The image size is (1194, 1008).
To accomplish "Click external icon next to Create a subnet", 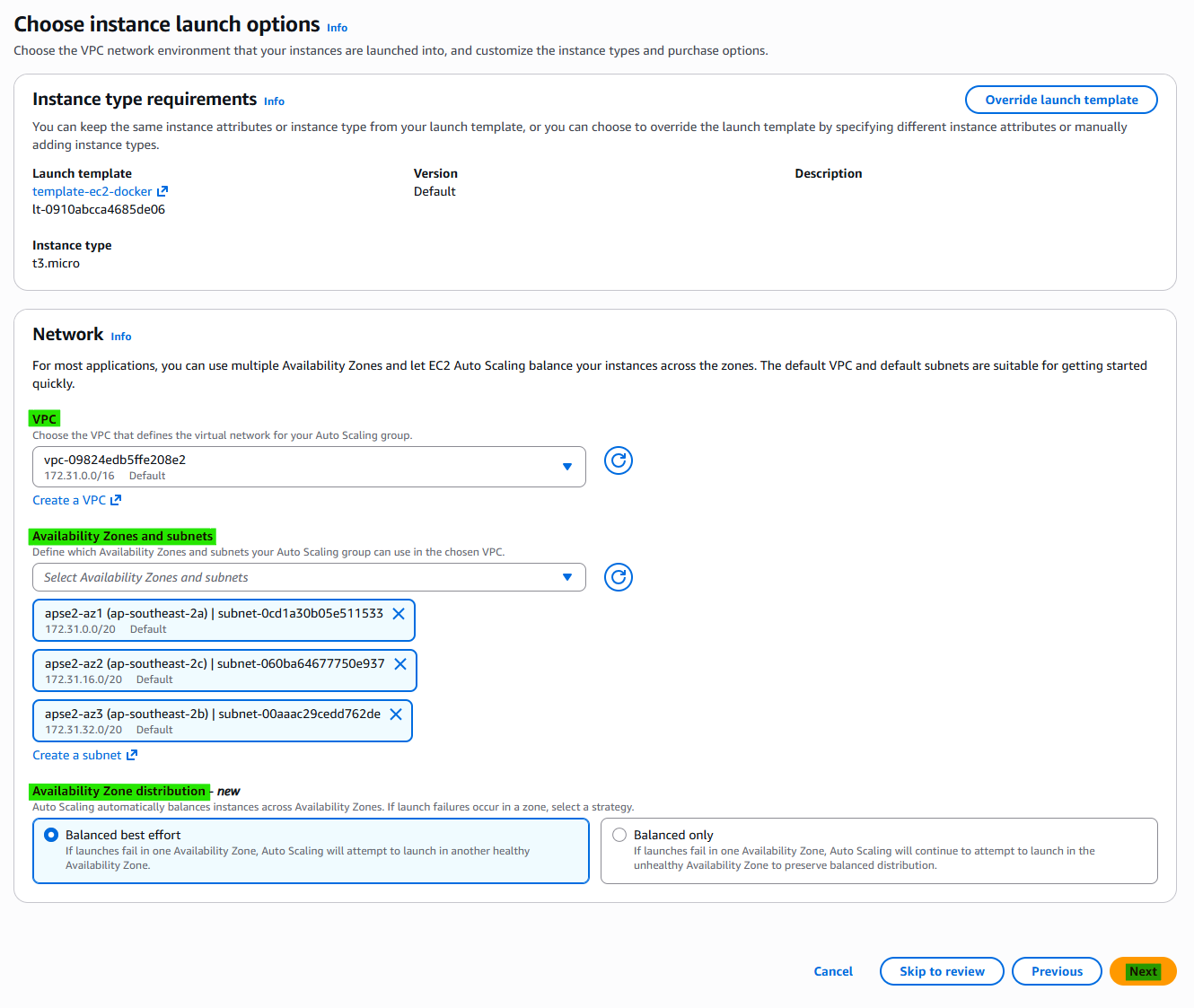I will coord(132,755).
